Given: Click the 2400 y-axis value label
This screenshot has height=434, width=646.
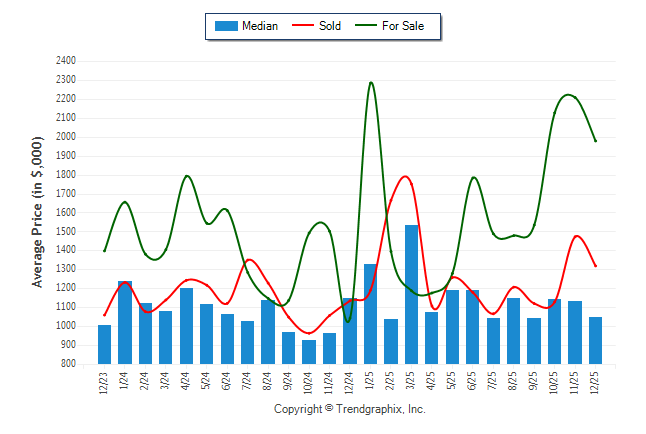Looking at the screenshot, I should (x=66, y=61).
